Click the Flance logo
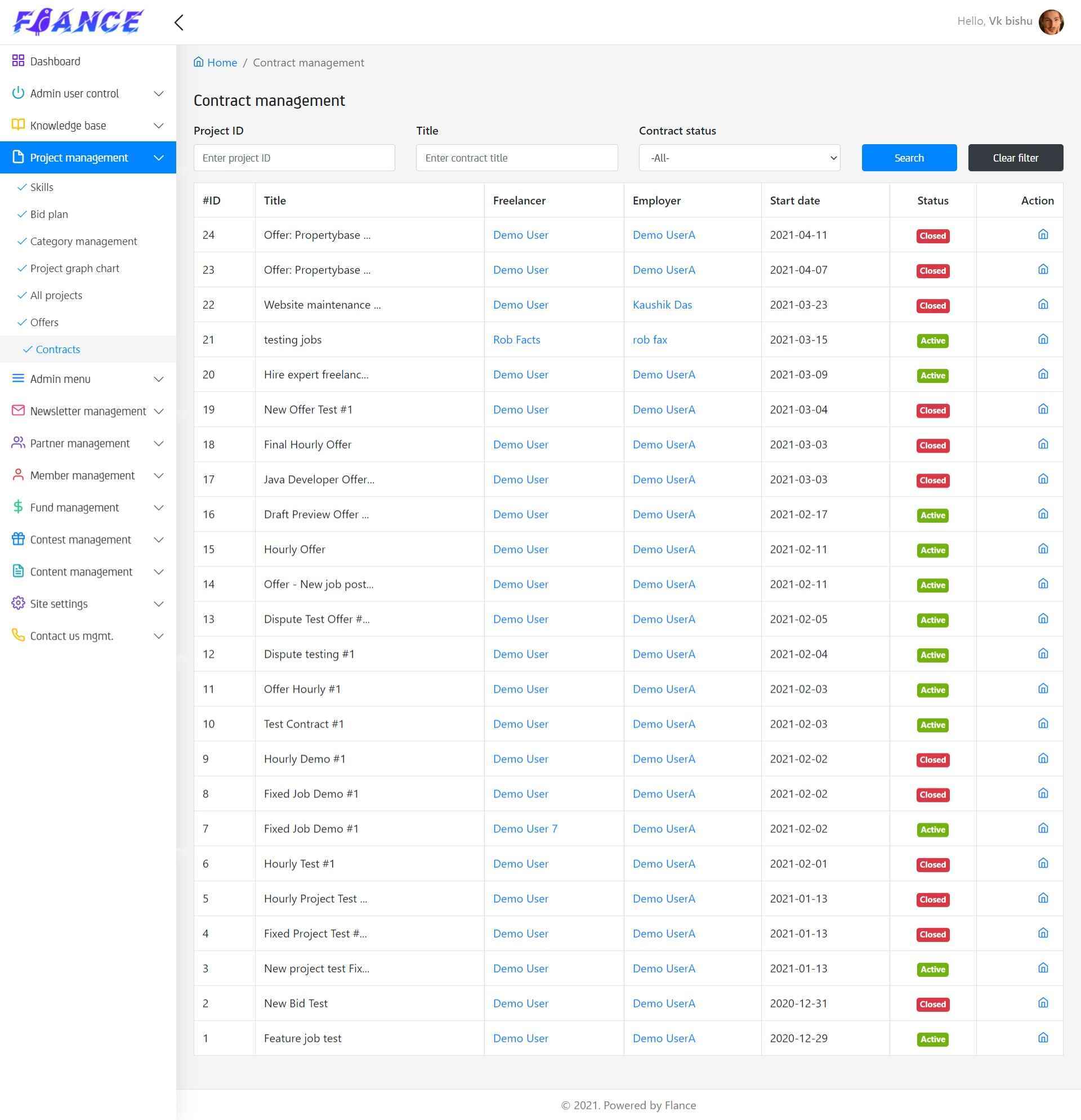 [x=78, y=22]
